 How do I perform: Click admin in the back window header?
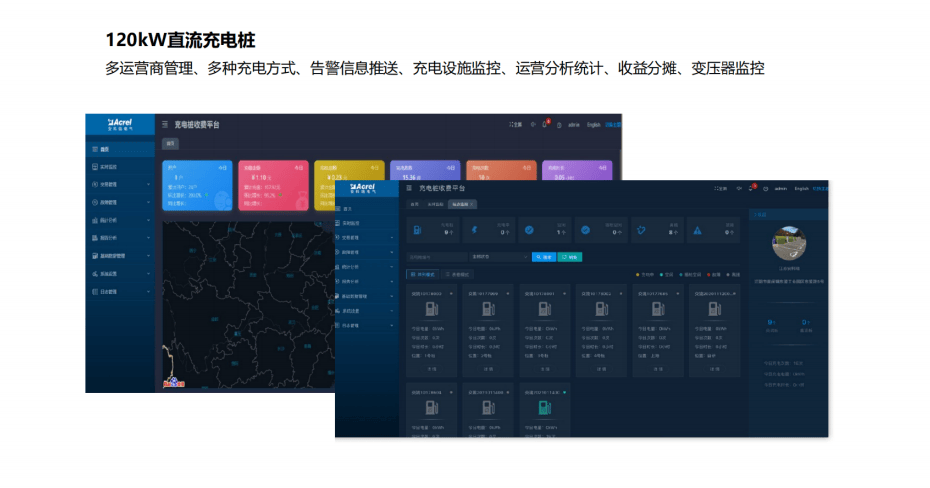pos(574,125)
